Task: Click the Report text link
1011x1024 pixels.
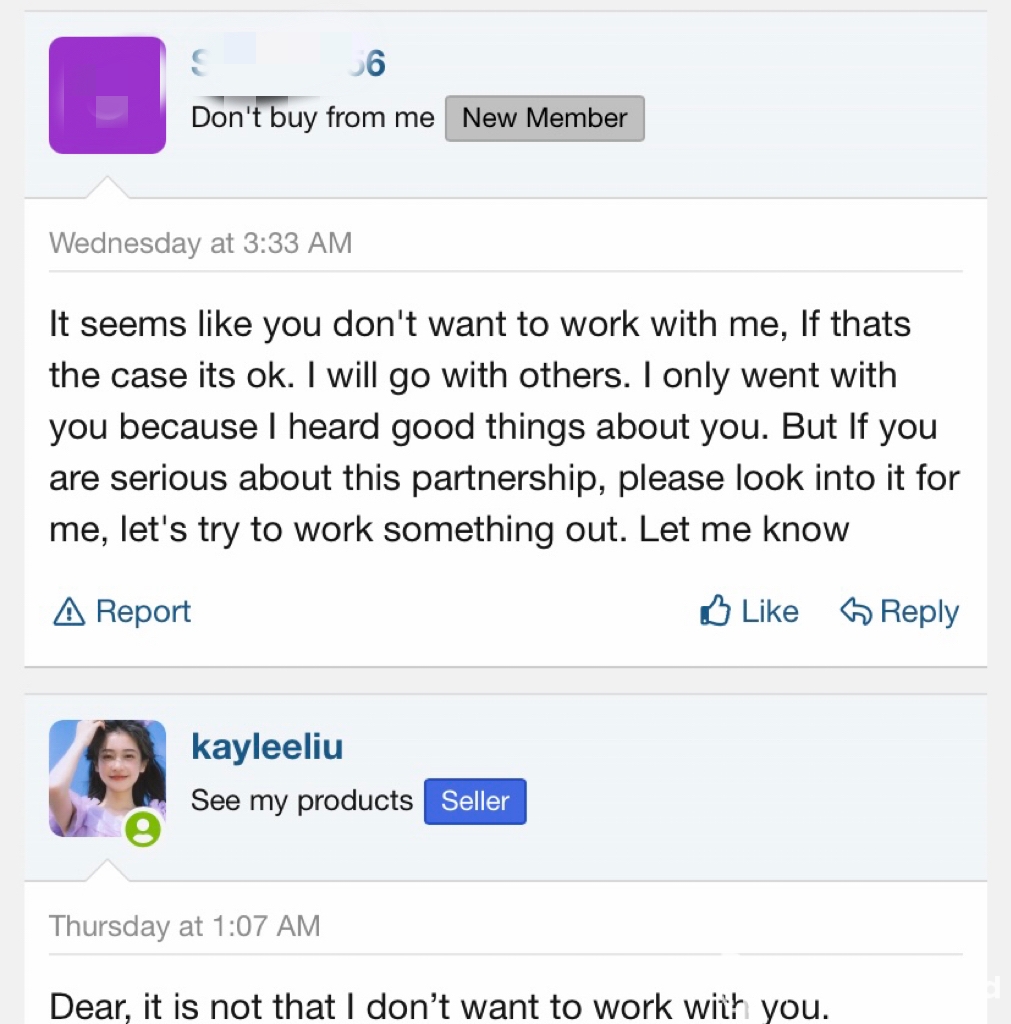Action: click(143, 612)
